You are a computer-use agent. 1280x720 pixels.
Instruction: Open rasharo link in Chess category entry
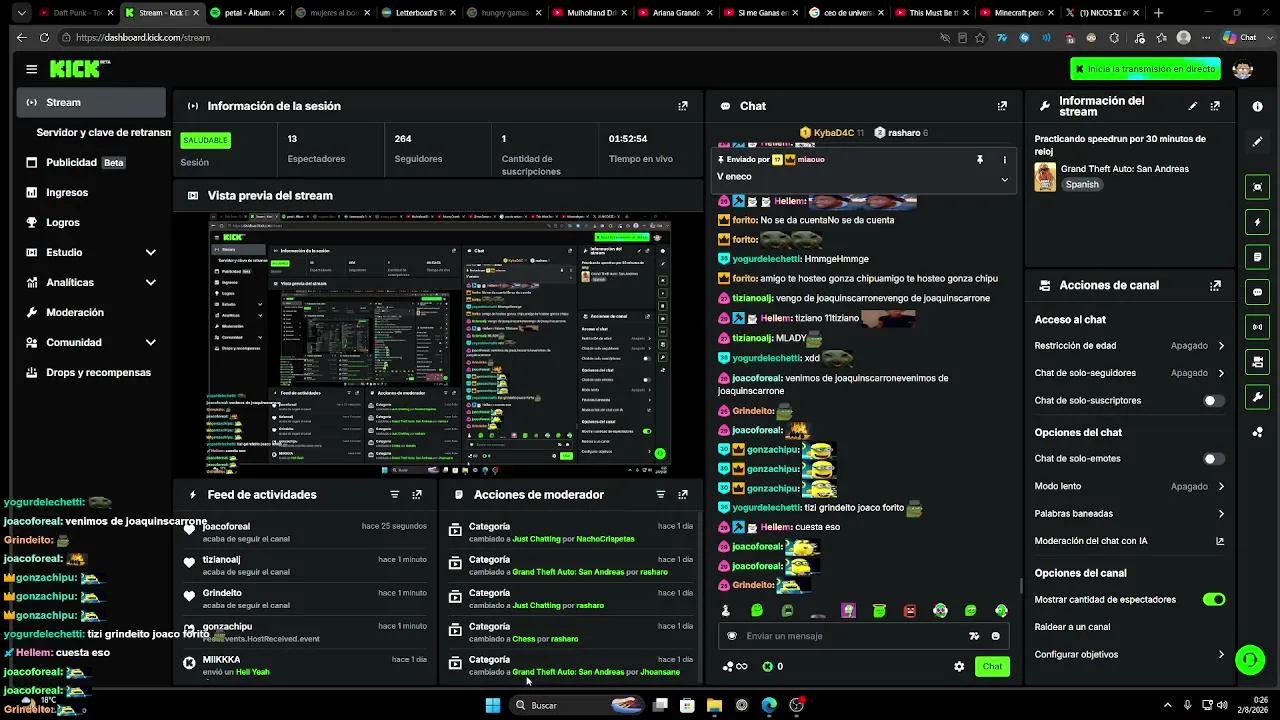click(x=564, y=639)
